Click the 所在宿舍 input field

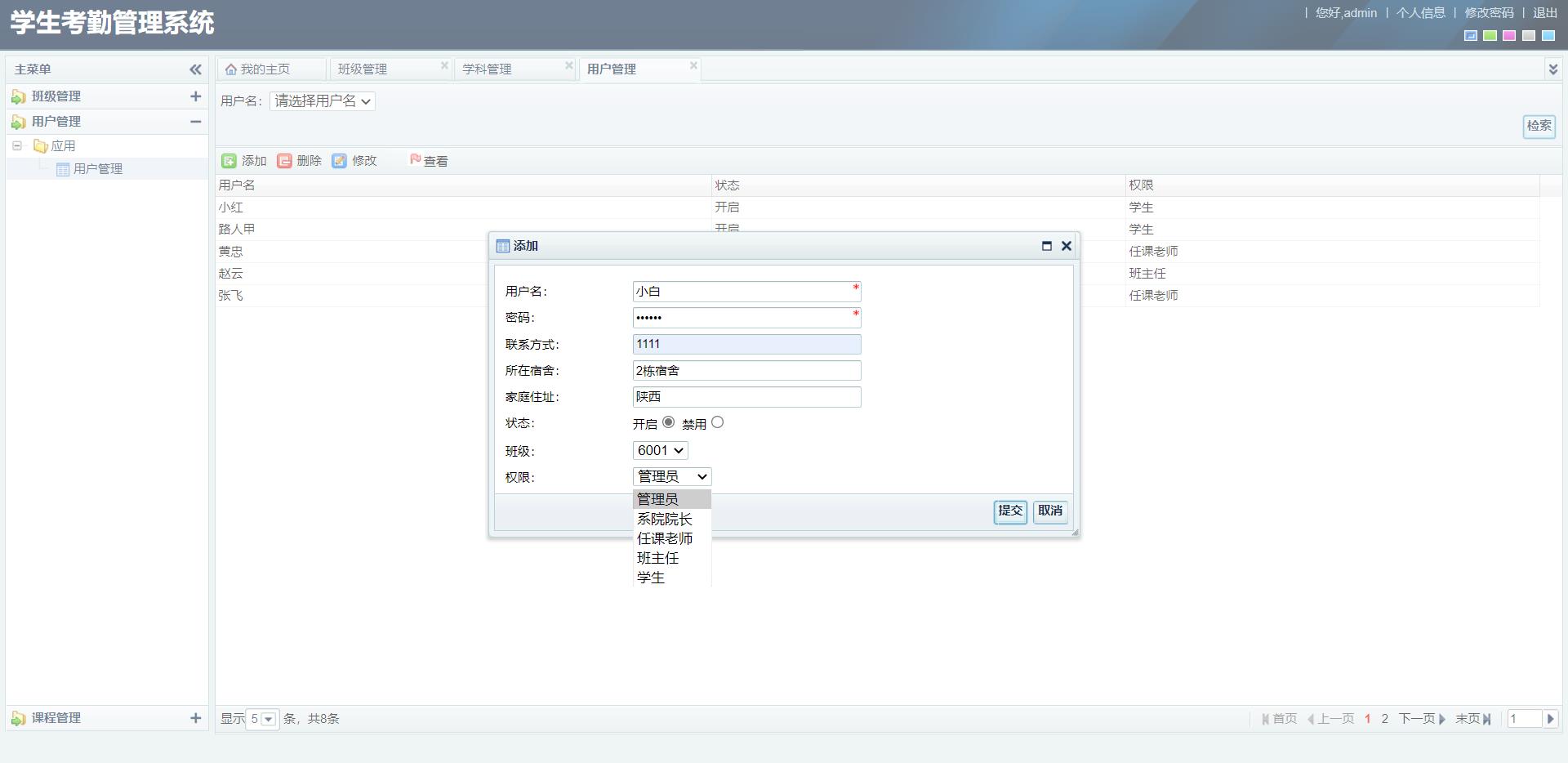(746, 371)
